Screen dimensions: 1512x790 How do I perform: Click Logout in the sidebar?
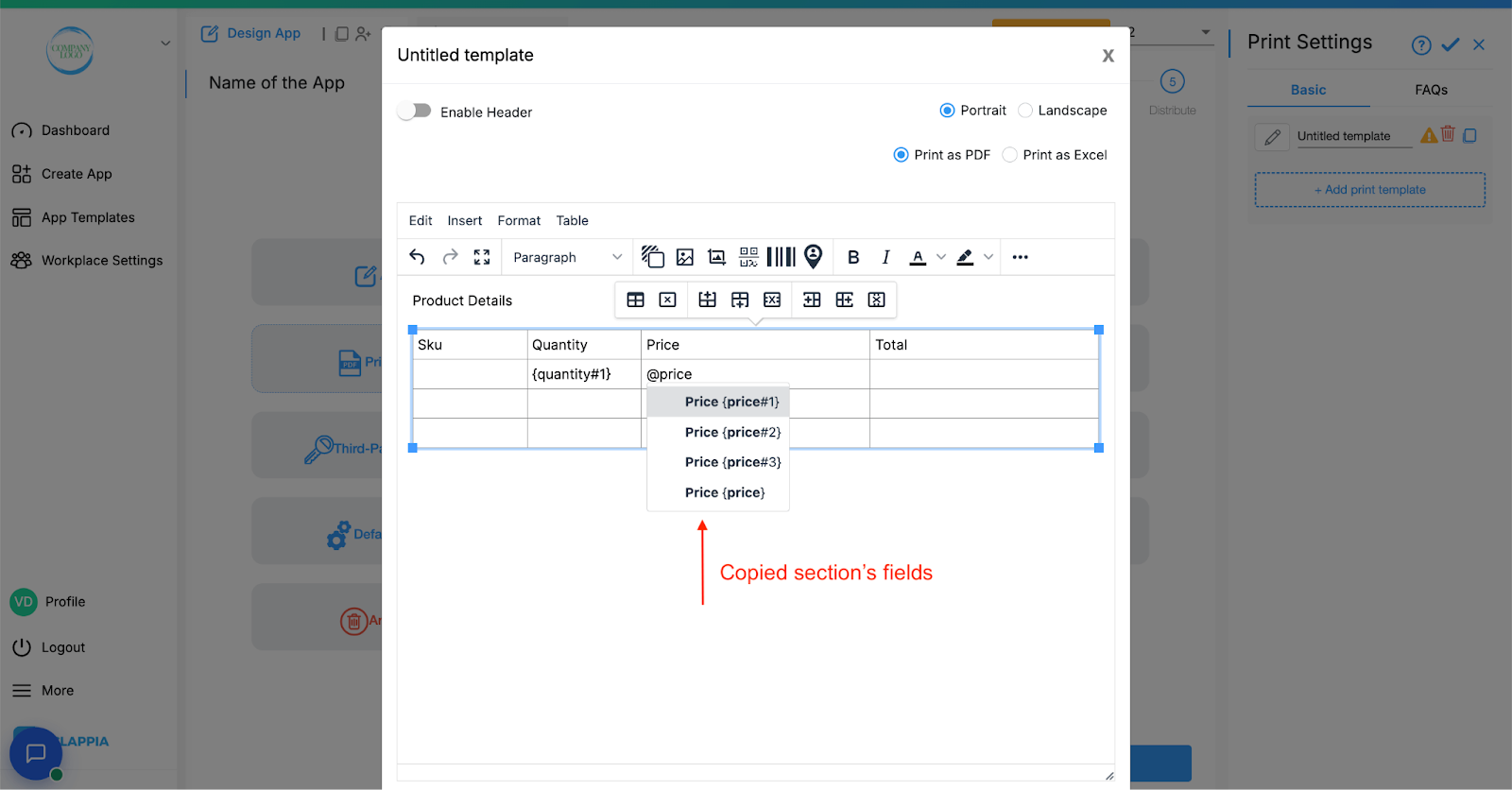tap(47, 647)
